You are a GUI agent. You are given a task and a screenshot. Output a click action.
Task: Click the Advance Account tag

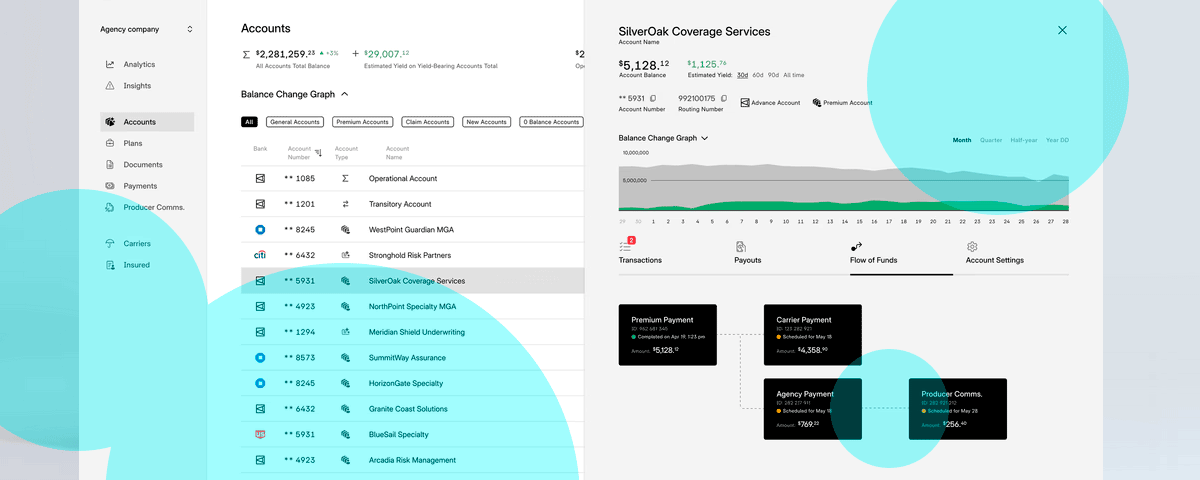tap(770, 102)
